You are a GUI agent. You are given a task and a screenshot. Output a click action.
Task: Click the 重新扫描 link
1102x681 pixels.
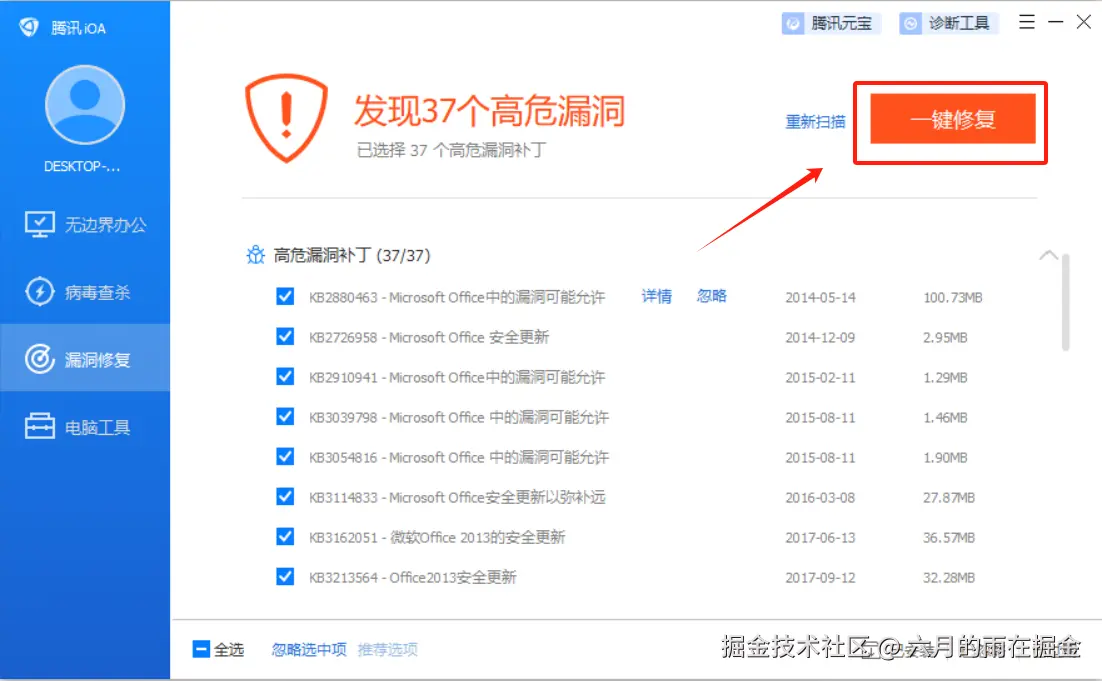click(815, 122)
